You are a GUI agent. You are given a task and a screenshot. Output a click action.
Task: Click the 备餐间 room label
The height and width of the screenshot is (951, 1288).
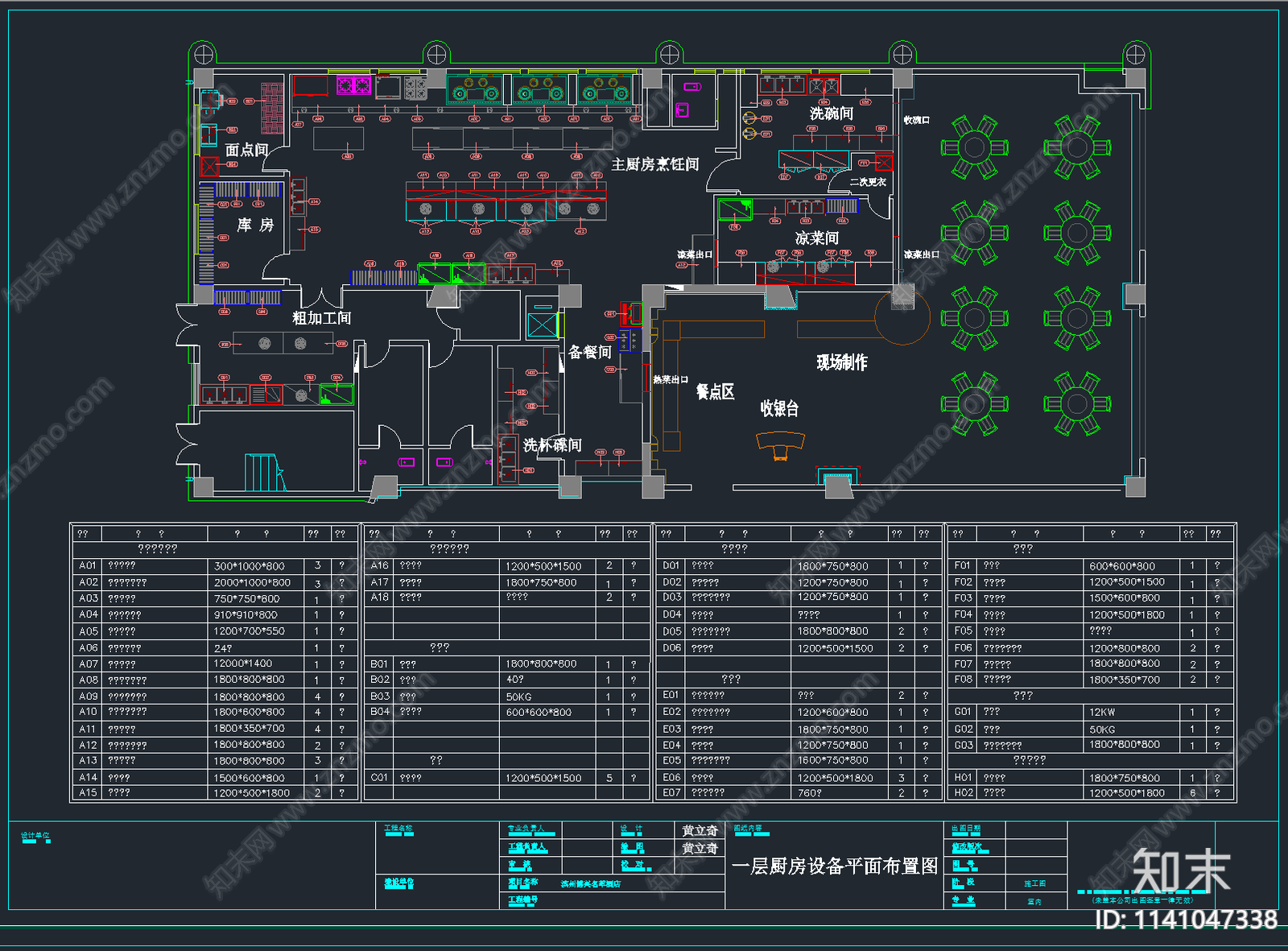[590, 352]
